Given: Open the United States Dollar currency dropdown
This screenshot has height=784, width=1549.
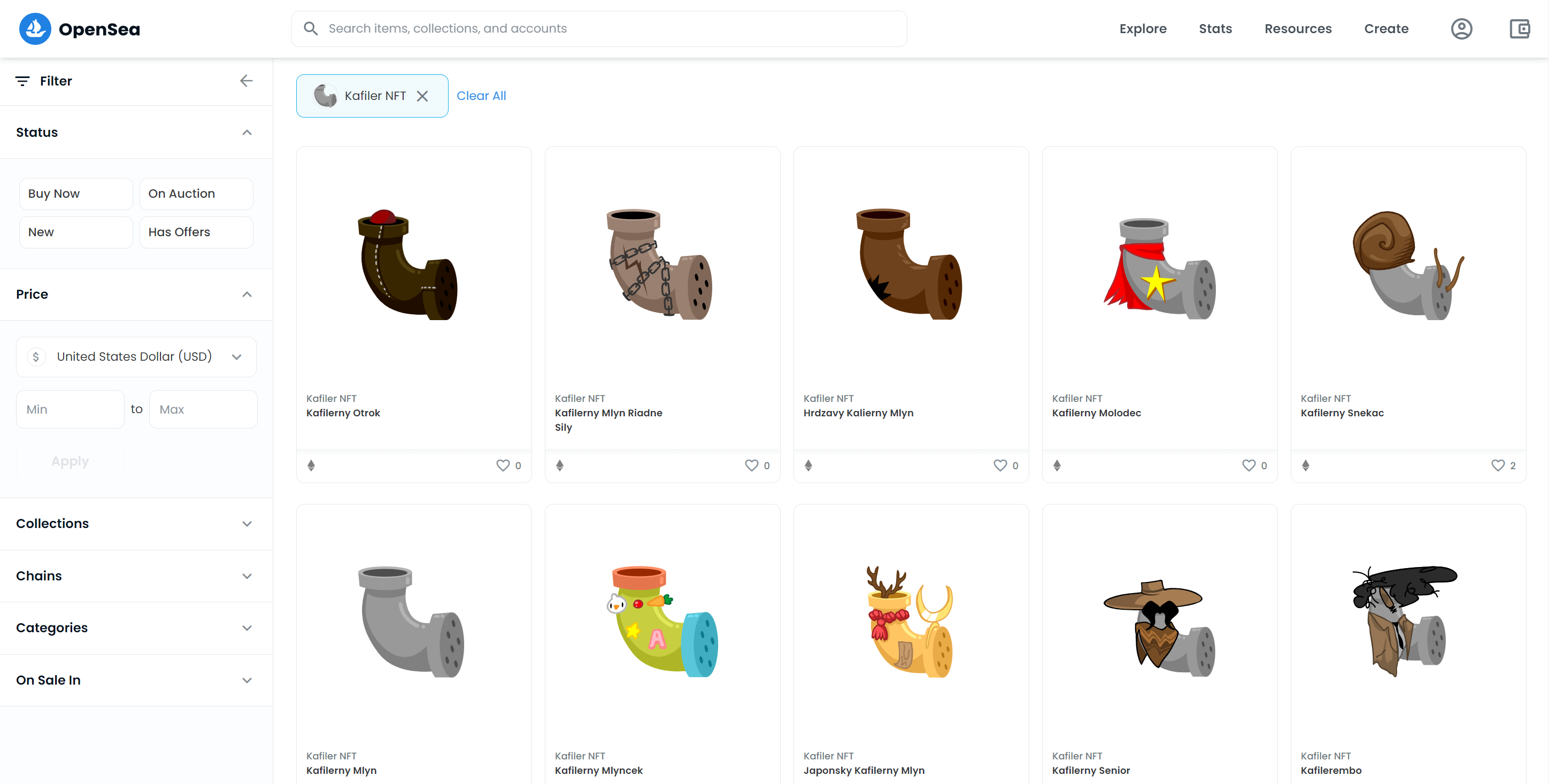Looking at the screenshot, I should (x=136, y=357).
